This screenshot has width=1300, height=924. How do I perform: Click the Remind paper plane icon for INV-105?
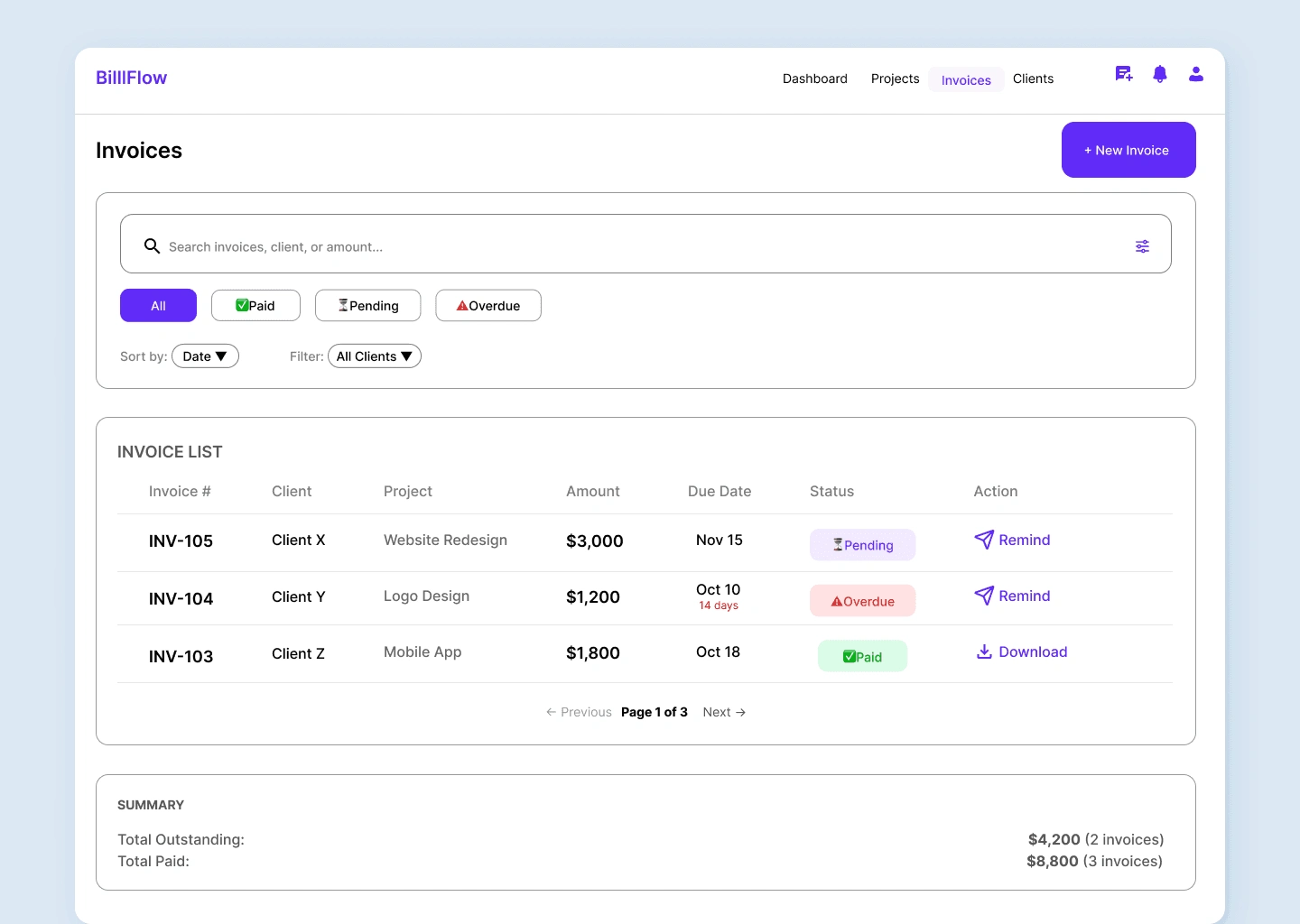click(984, 540)
